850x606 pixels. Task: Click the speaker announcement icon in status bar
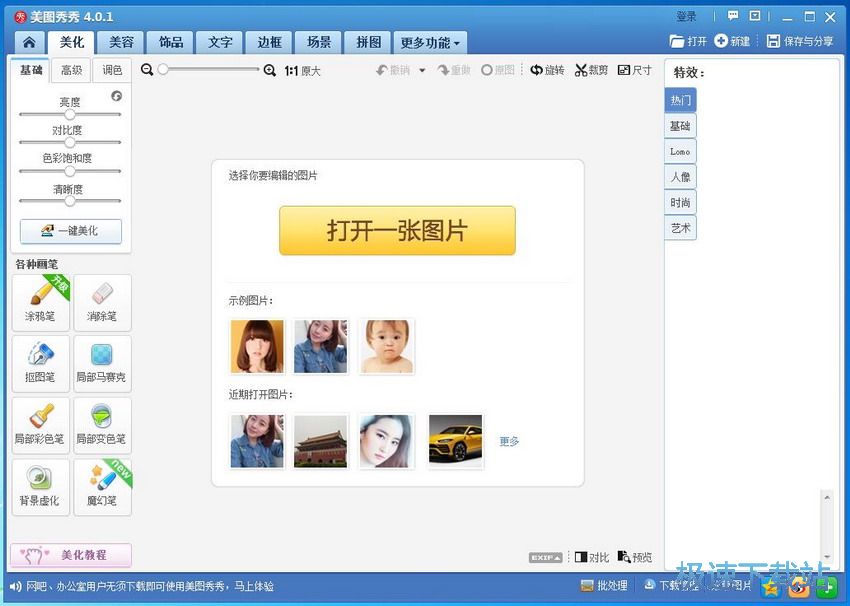[16, 586]
